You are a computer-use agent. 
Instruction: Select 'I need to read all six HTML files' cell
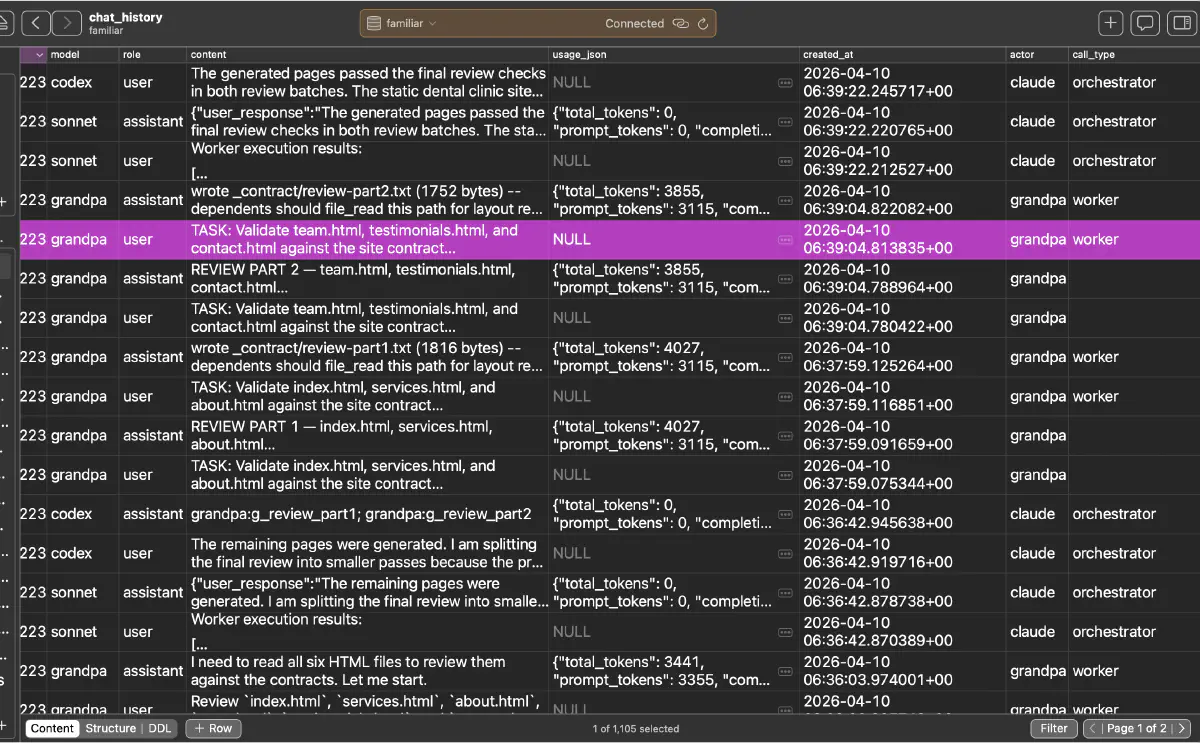click(367, 671)
